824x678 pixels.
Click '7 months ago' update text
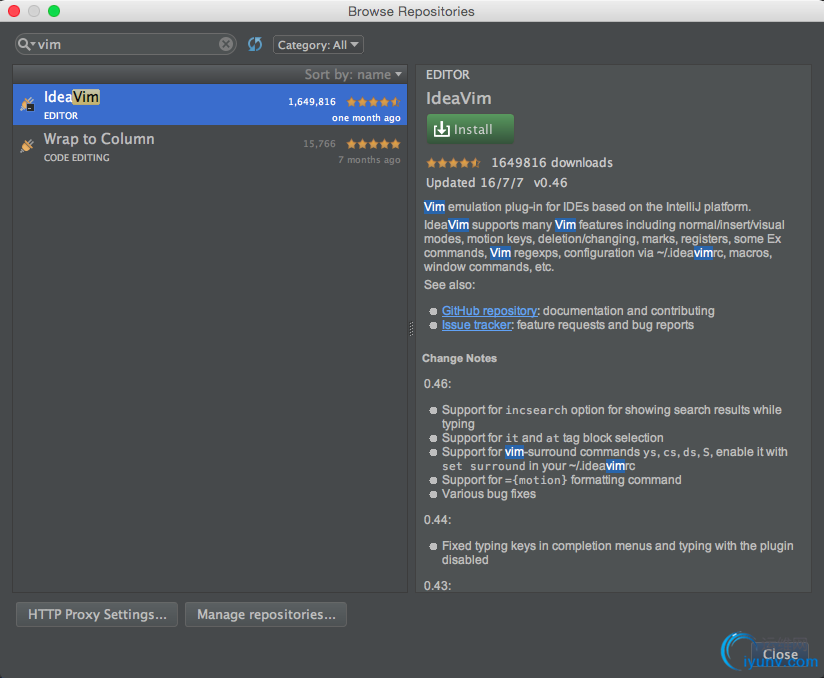(x=369, y=160)
